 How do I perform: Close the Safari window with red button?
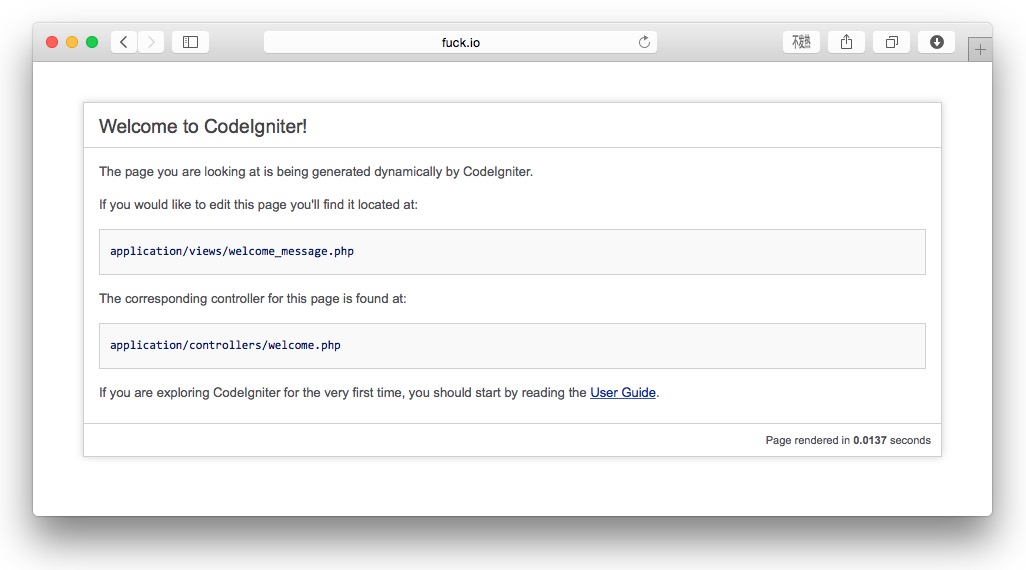52,42
